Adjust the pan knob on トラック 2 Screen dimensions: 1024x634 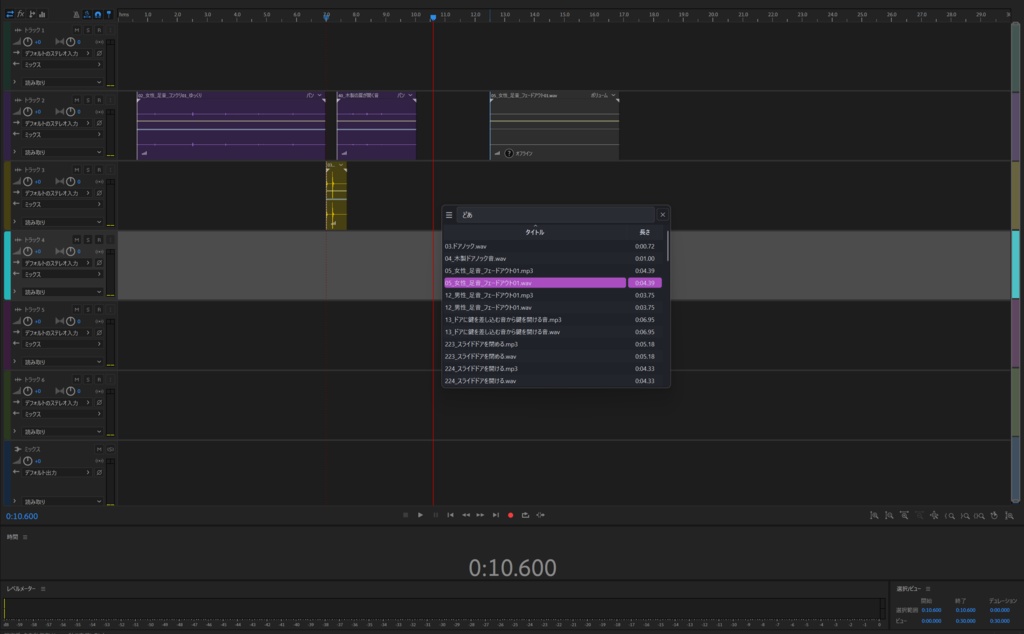point(71,112)
